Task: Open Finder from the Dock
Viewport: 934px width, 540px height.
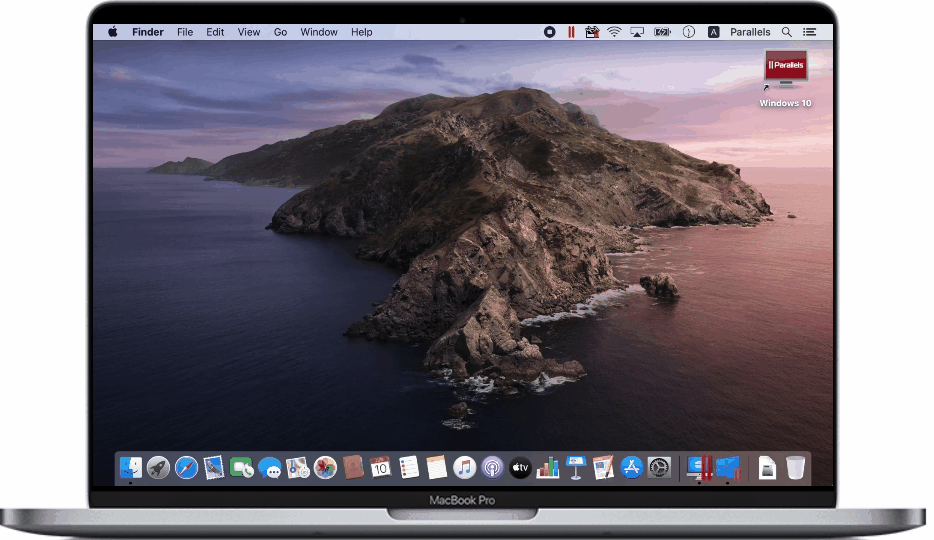Action: (130, 468)
